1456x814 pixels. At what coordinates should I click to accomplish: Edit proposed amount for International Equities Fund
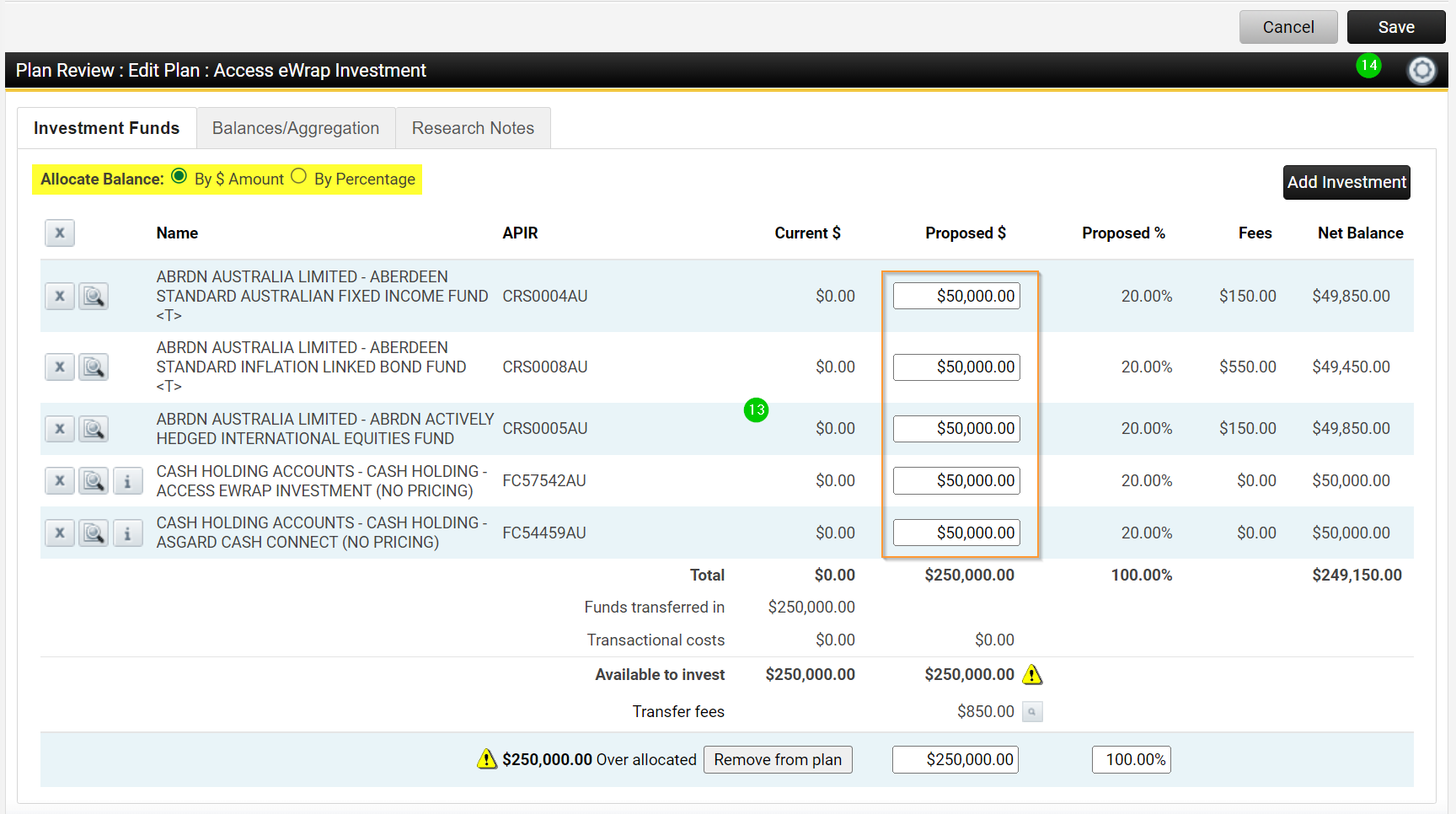(956, 428)
